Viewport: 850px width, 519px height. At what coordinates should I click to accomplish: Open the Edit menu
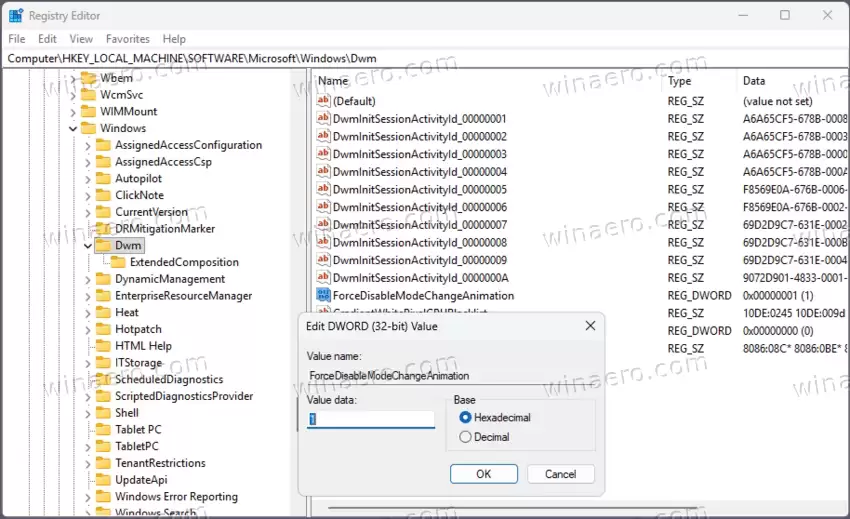(x=47, y=39)
